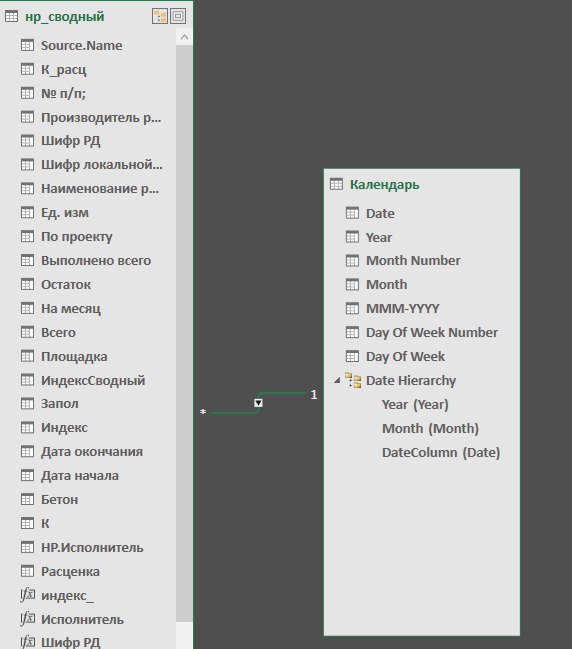Select the Выполнено всего column
This screenshot has height=649, width=572.
96,260
